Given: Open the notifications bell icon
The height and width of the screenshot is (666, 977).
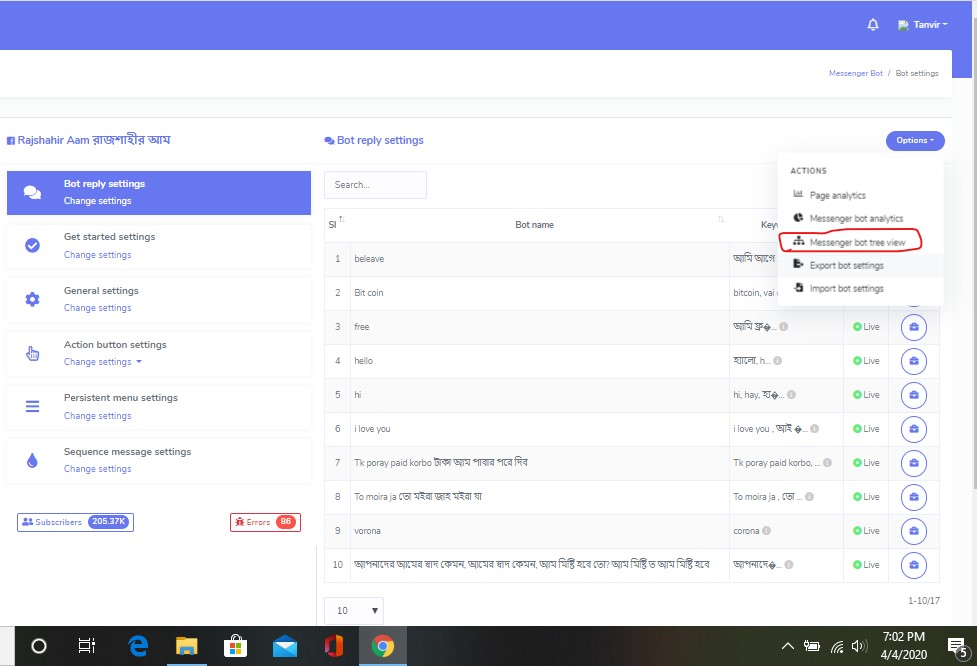Looking at the screenshot, I should [x=873, y=24].
